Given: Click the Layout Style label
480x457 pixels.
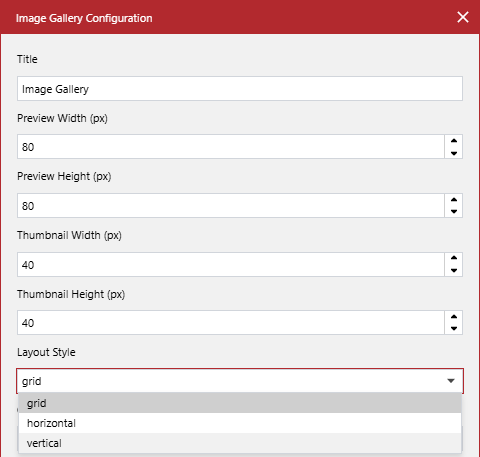Looking at the screenshot, I should pyautogui.click(x=46, y=352).
